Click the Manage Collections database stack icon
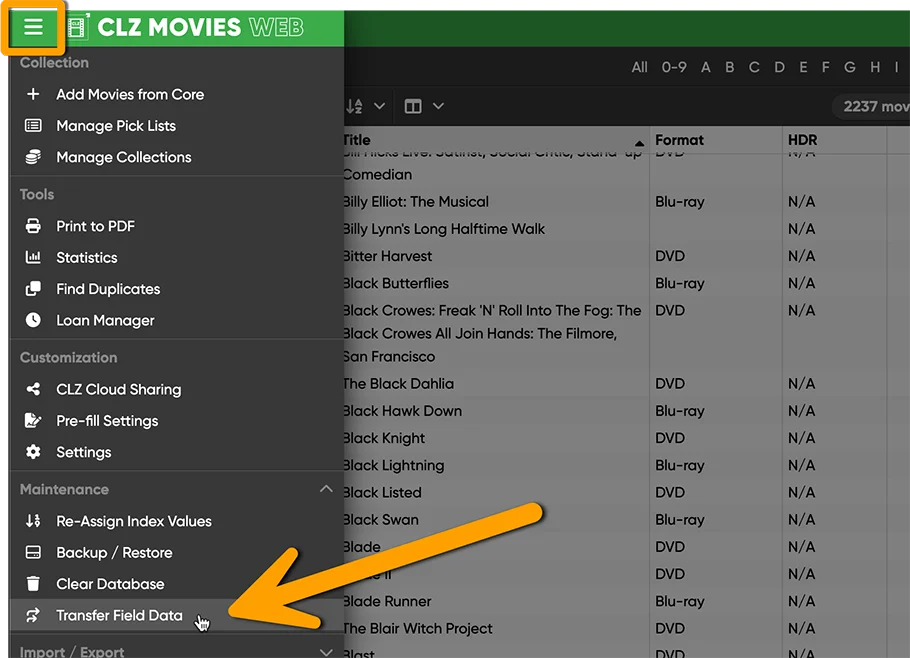The height and width of the screenshot is (658, 910). coord(33,157)
